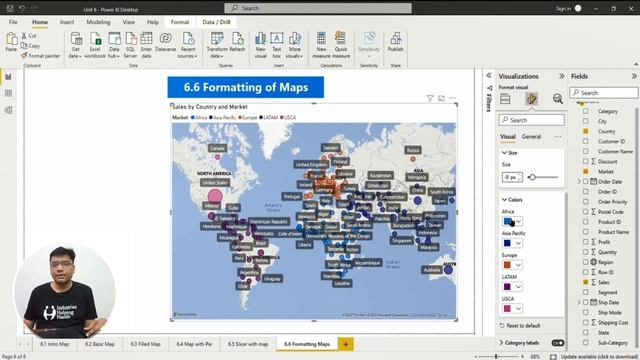This screenshot has width=640, height=360.
Task: Create a Quick measure
Action: 341,45
